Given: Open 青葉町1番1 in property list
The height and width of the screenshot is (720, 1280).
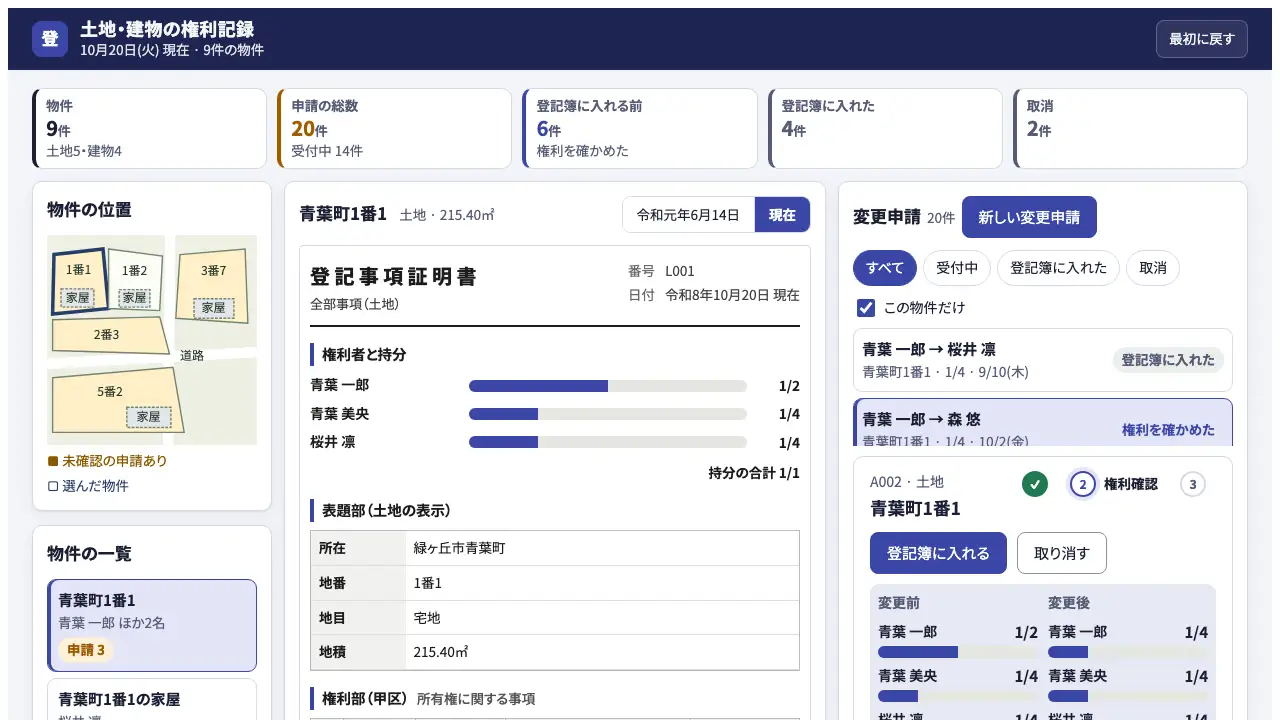Looking at the screenshot, I should 152,625.
